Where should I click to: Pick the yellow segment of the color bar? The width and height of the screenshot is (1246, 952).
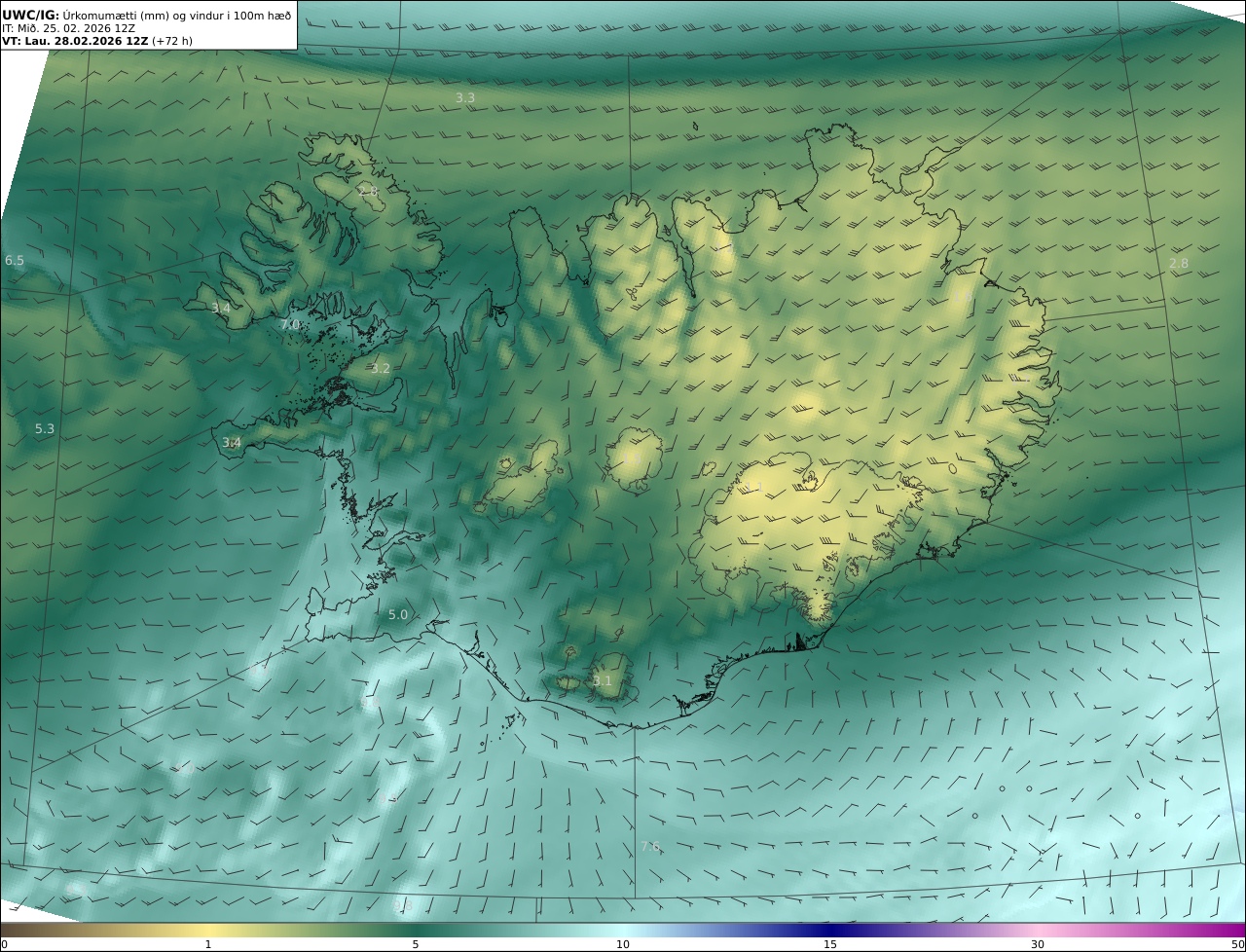pyautogui.click(x=208, y=930)
